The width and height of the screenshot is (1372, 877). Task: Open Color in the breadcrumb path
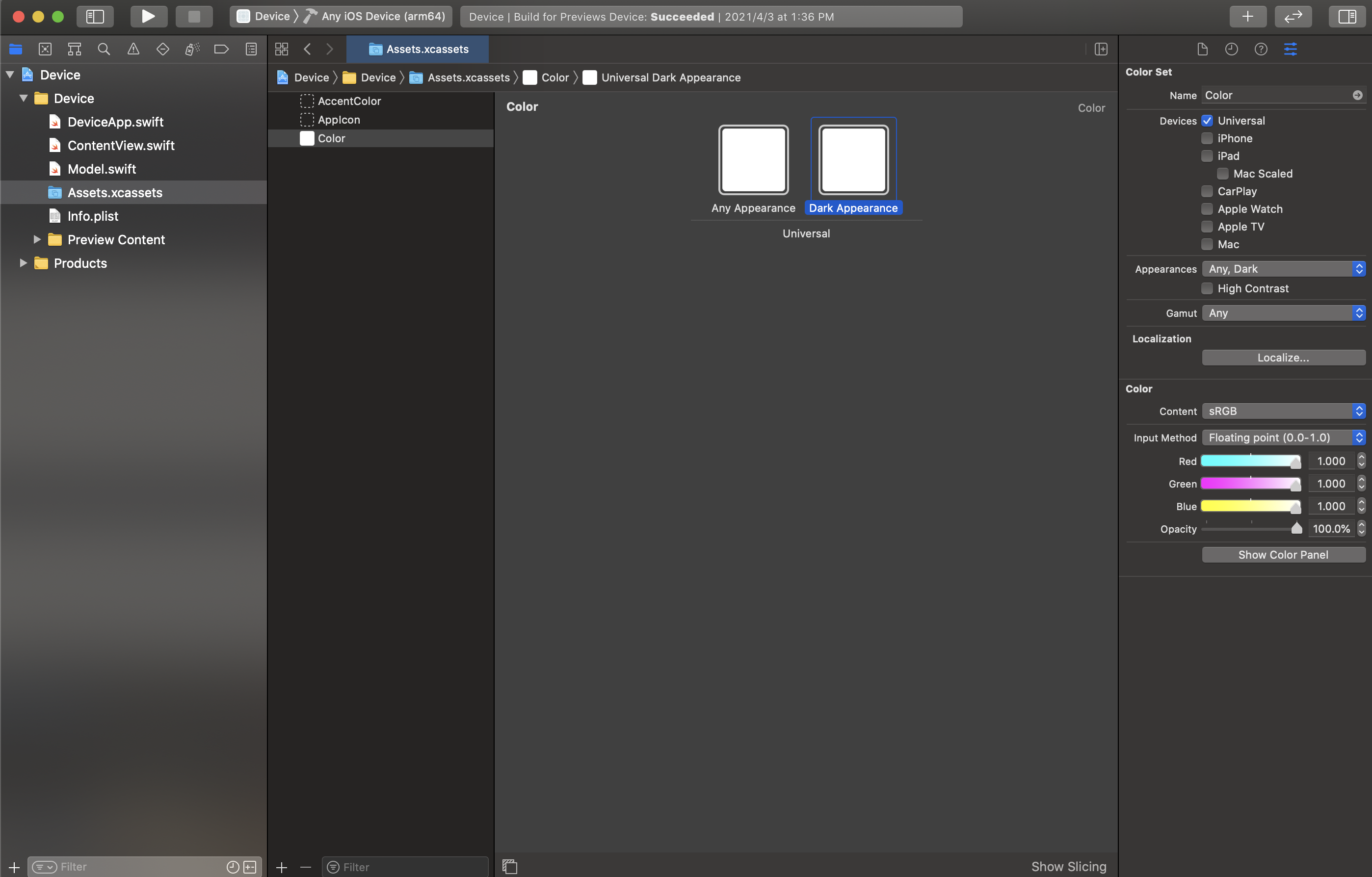click(x=555, y=77)
